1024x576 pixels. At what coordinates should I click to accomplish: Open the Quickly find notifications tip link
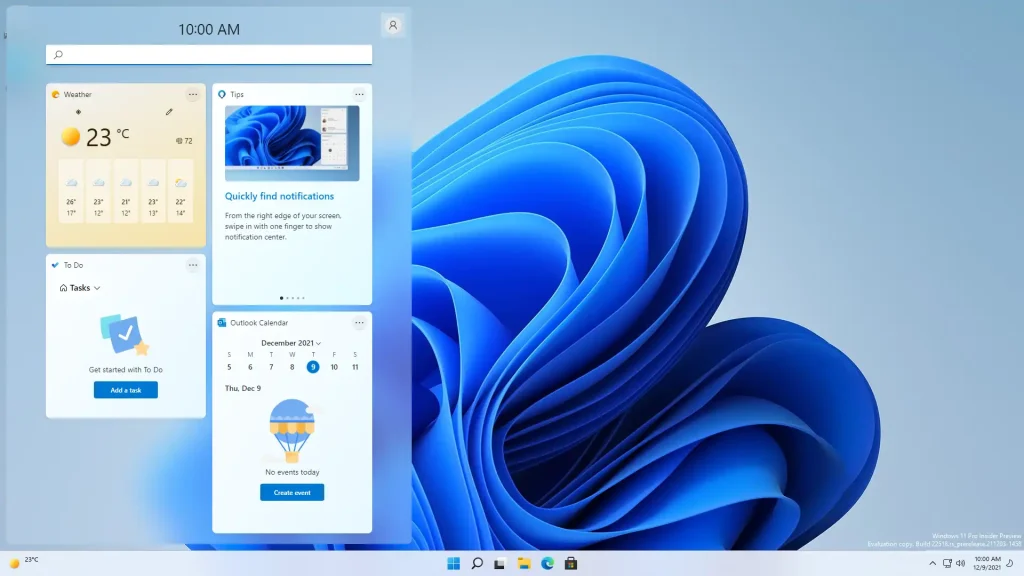coord(279,196)
